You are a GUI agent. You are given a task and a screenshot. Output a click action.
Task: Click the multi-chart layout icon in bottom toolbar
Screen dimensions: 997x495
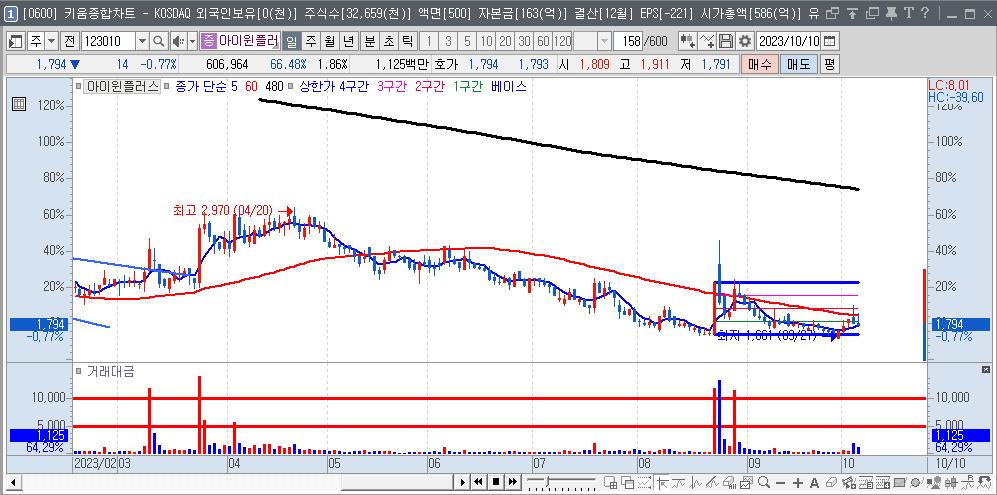click(610, 482)
